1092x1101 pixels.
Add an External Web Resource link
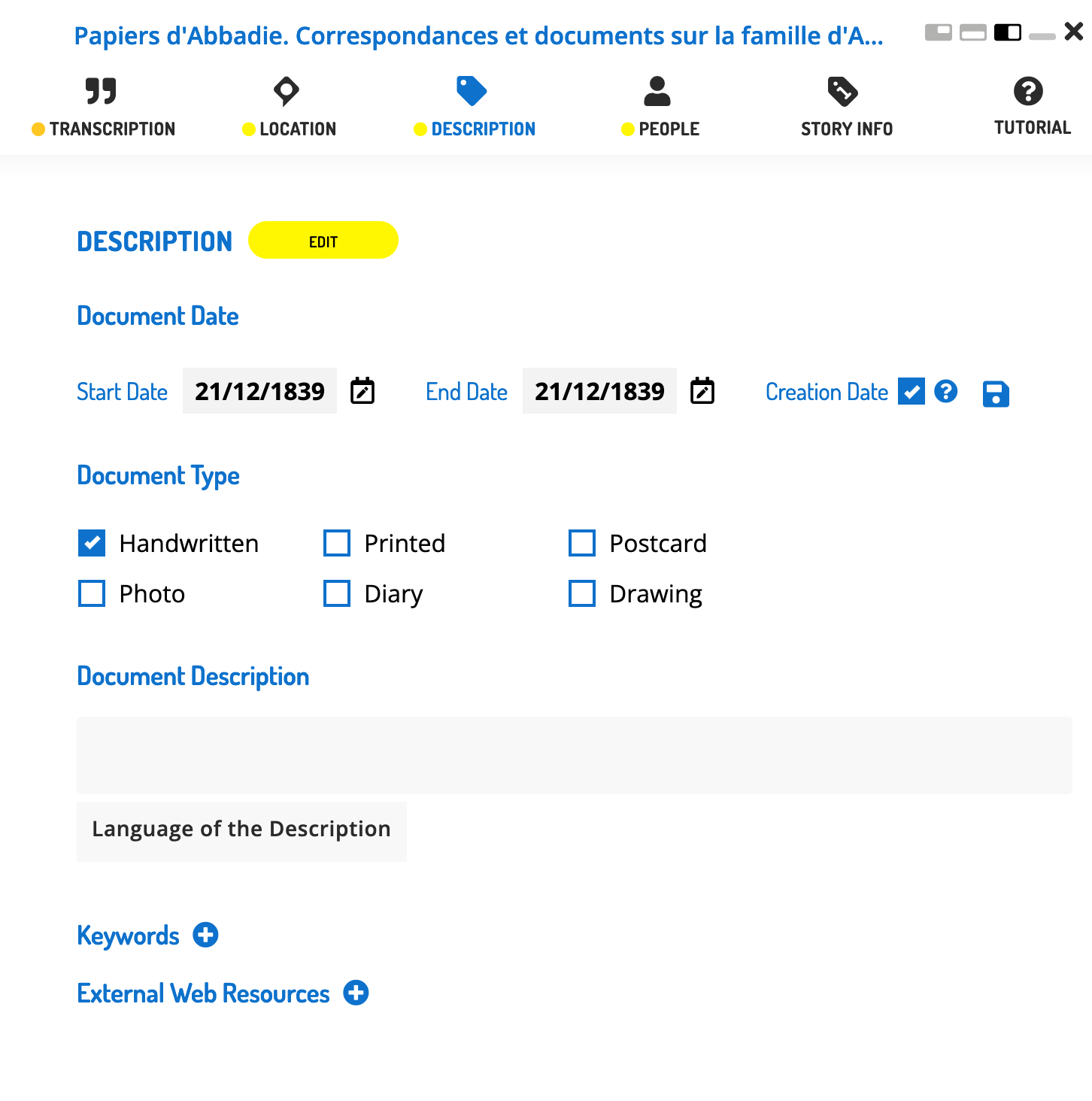(356, 993)
